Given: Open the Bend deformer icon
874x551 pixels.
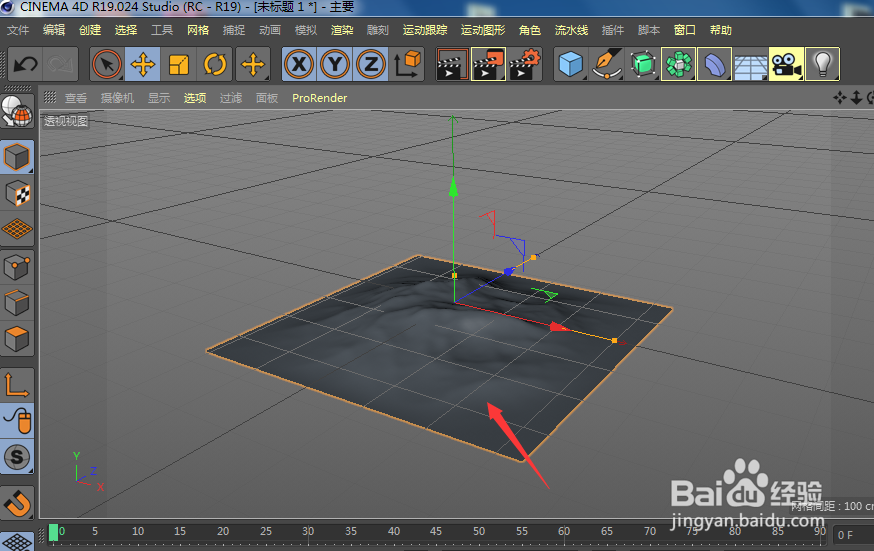Looking at the screenshot, I should 714,65.
